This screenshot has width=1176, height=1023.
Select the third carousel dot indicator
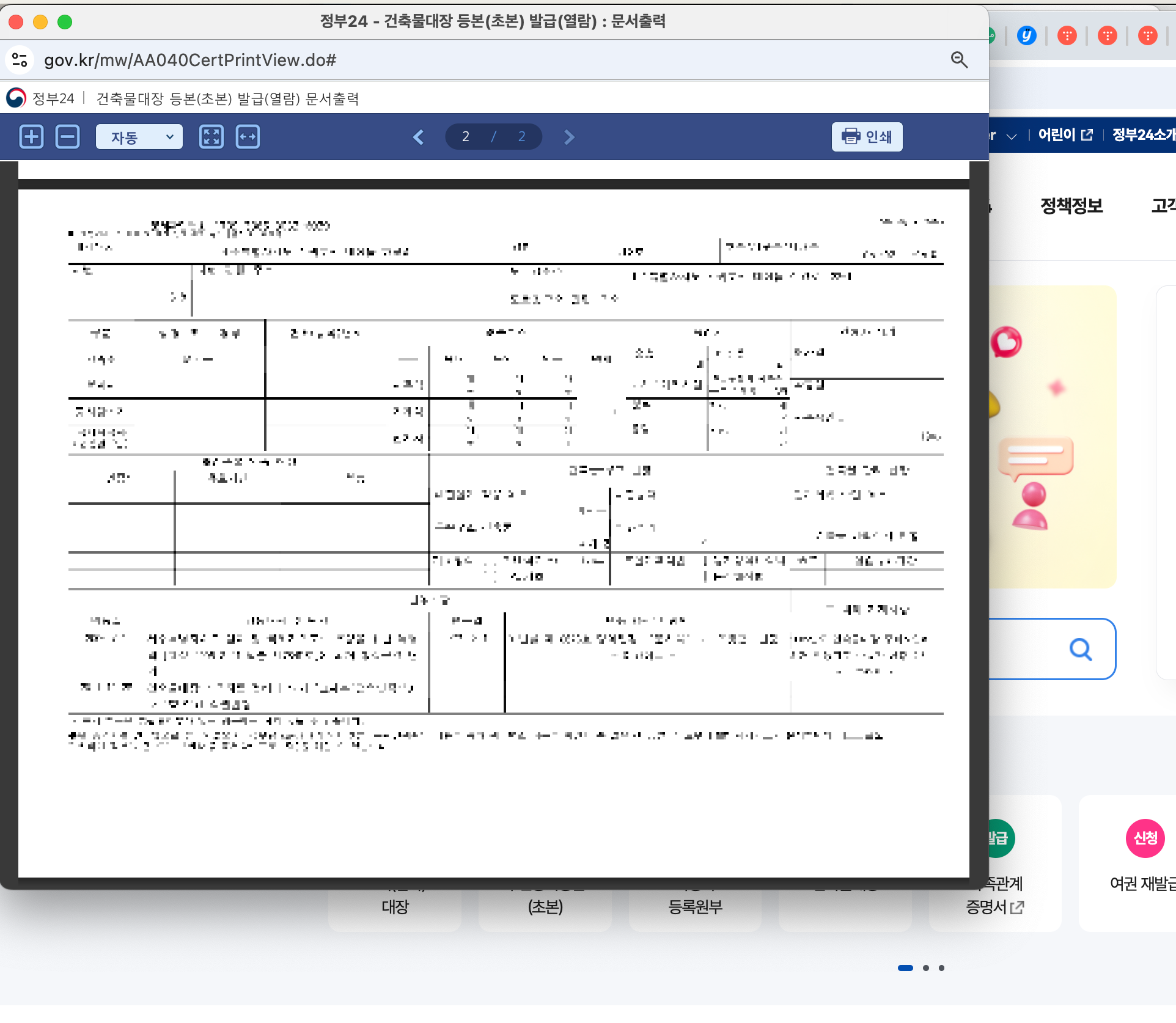pos(941,968)
